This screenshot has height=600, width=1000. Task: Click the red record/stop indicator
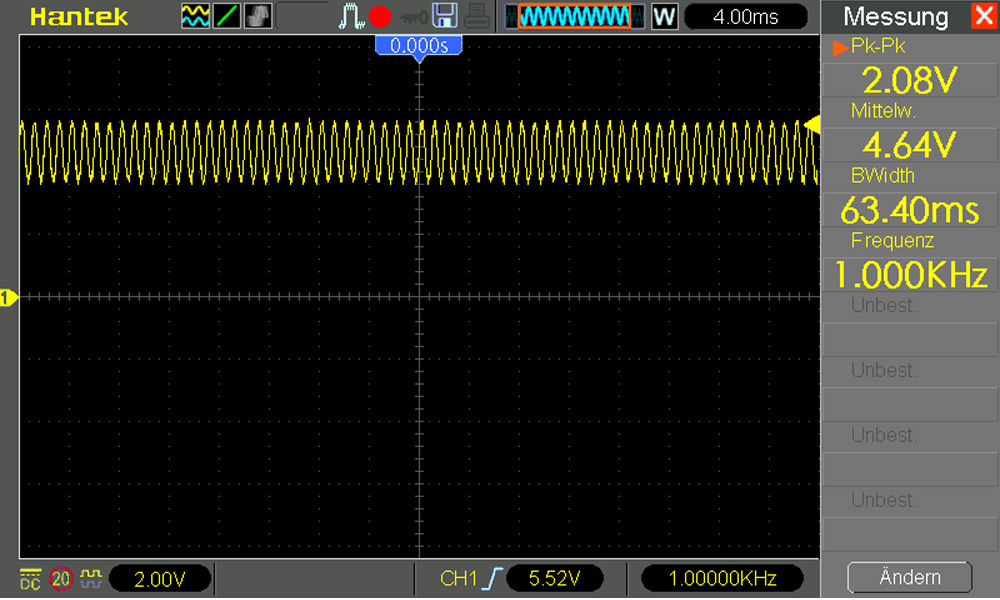coord(380,16)
